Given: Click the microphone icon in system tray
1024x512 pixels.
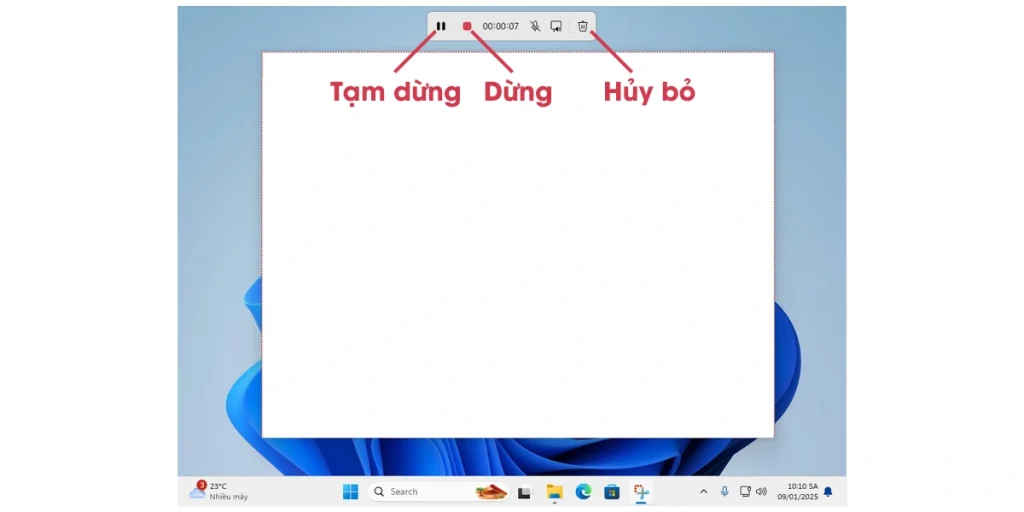Looking at the screenshot, I should [x=725, y=492].
